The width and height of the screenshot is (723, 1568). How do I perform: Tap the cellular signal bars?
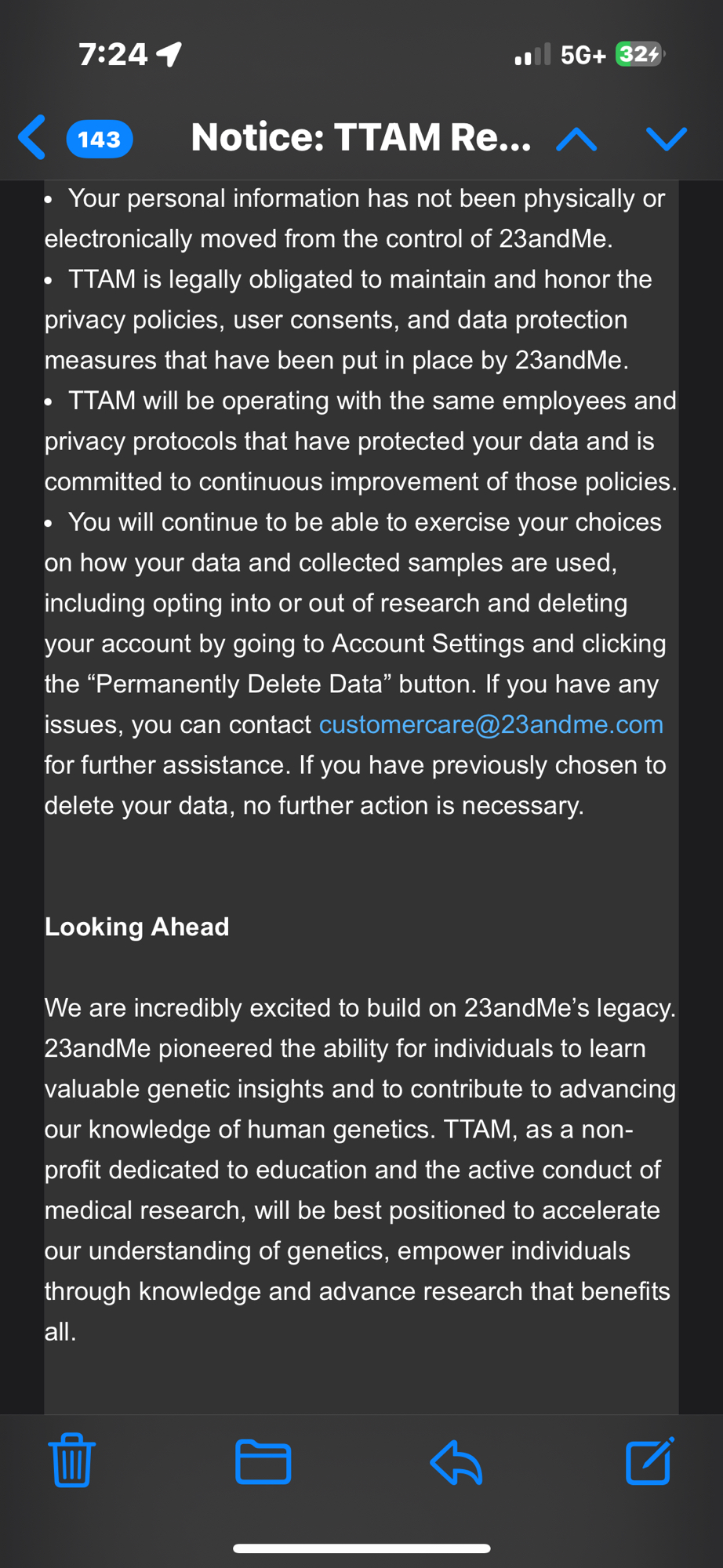point(532,55)
